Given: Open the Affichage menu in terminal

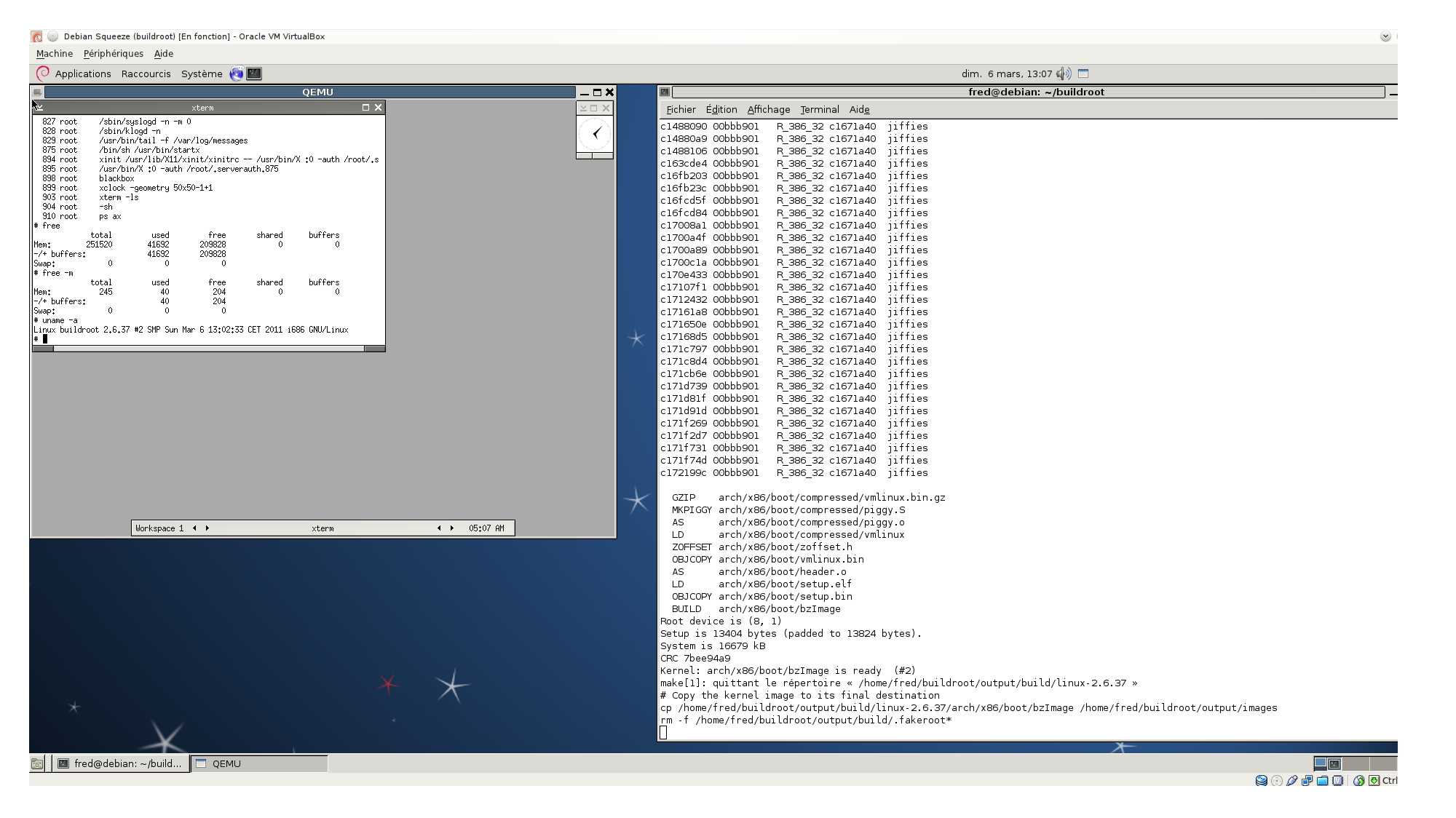Looking at the screenshot, I should [768, 109].
